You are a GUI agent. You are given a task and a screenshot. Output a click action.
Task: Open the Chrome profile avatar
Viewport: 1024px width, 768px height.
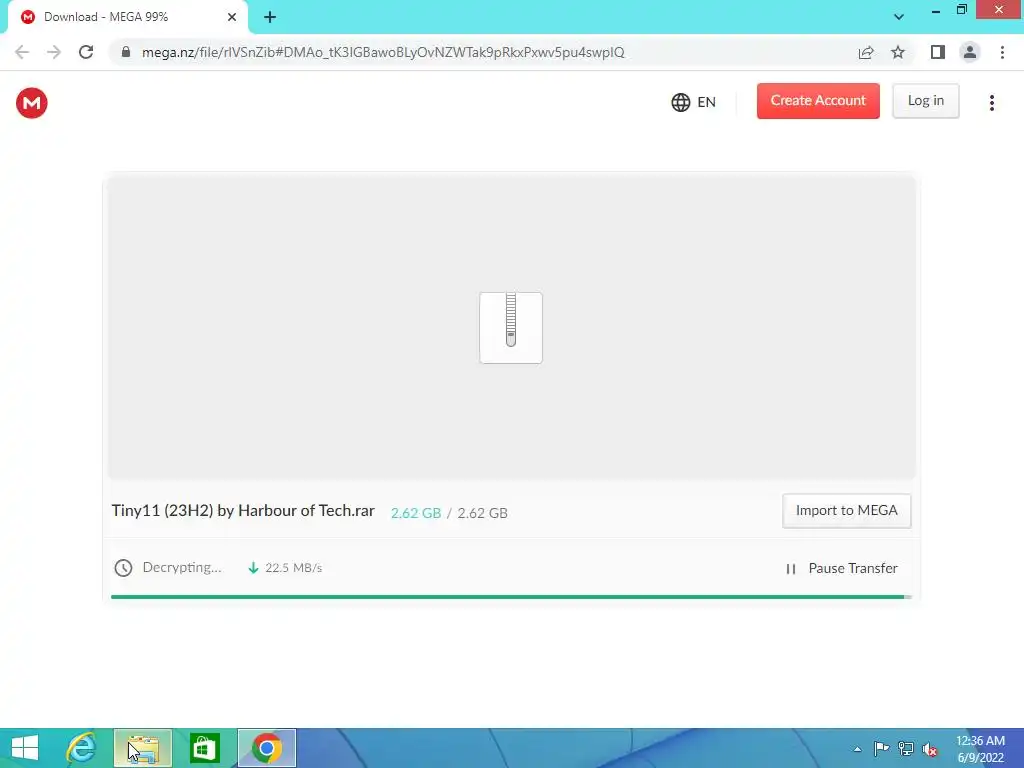[970, 52]
